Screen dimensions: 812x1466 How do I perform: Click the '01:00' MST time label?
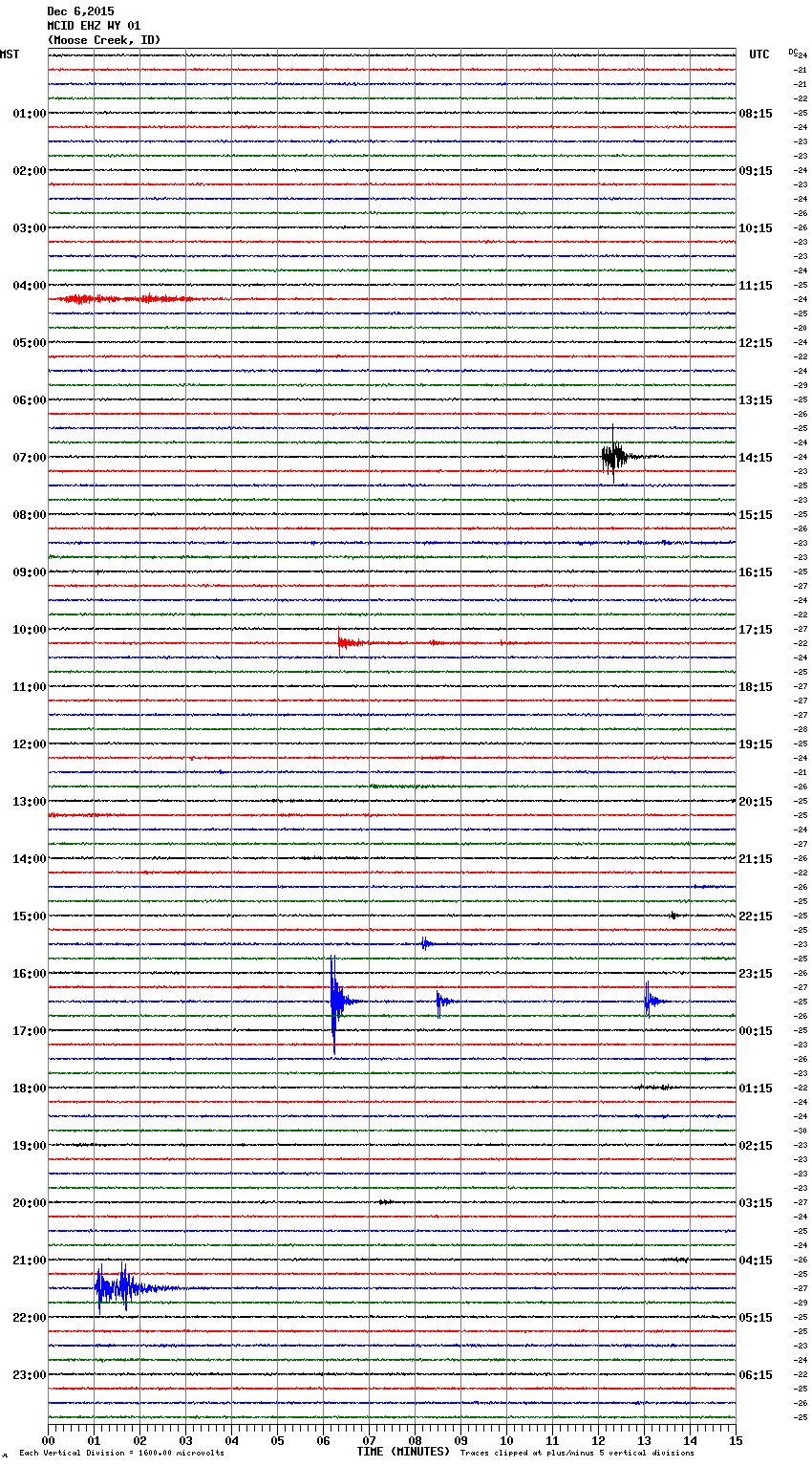click(30, 114)
